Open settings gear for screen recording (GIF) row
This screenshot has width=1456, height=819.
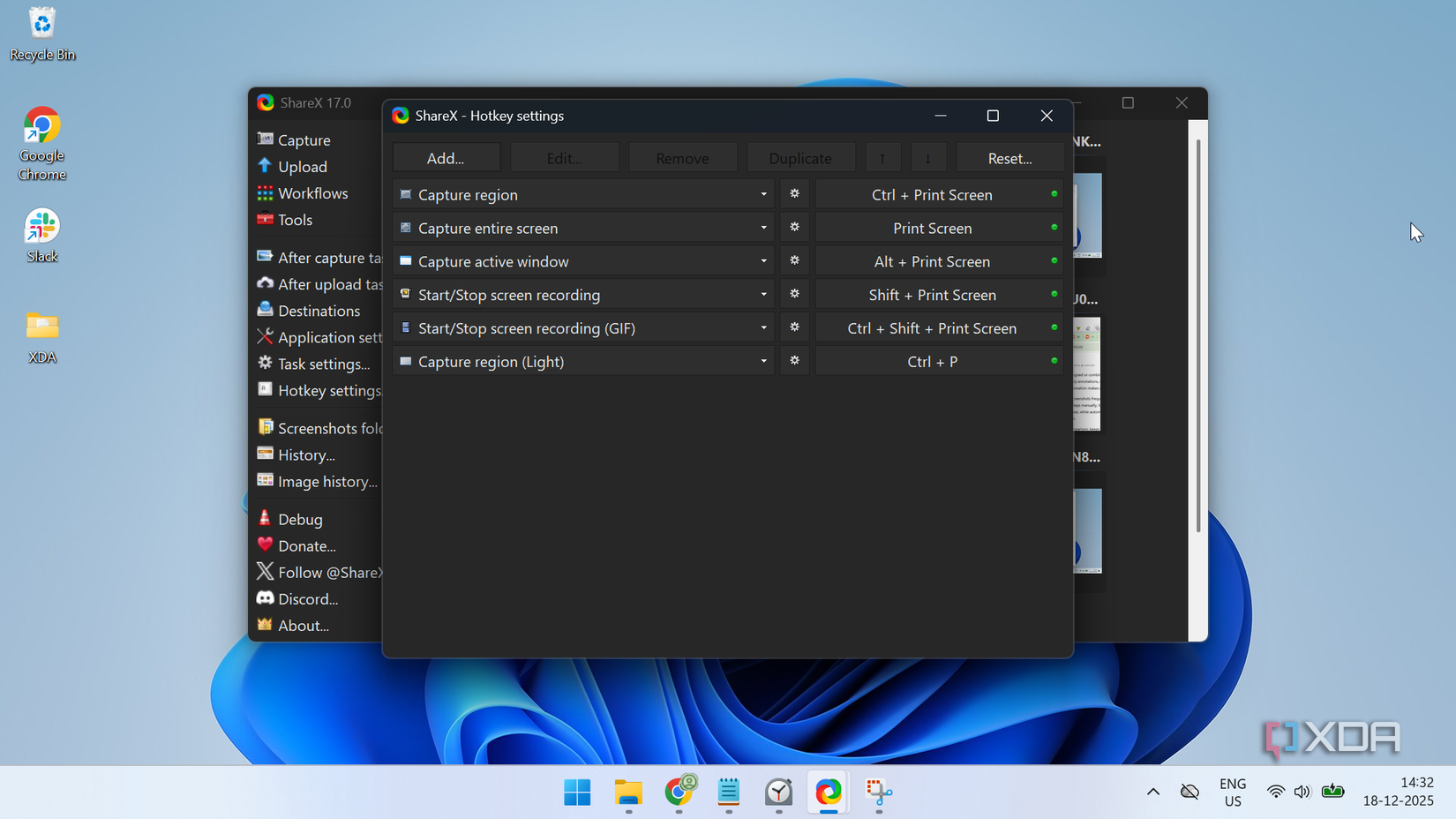click(x=794, y=327)
